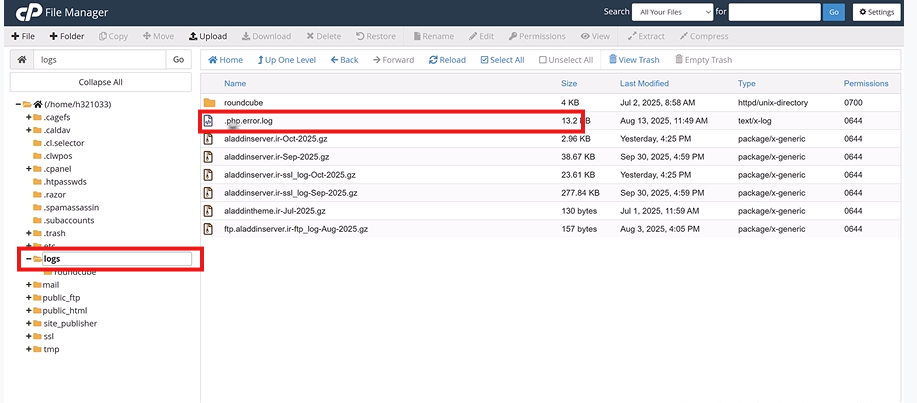Click the Edit toolbar button
The image size is (917, 403).
(x=481, y=36)
